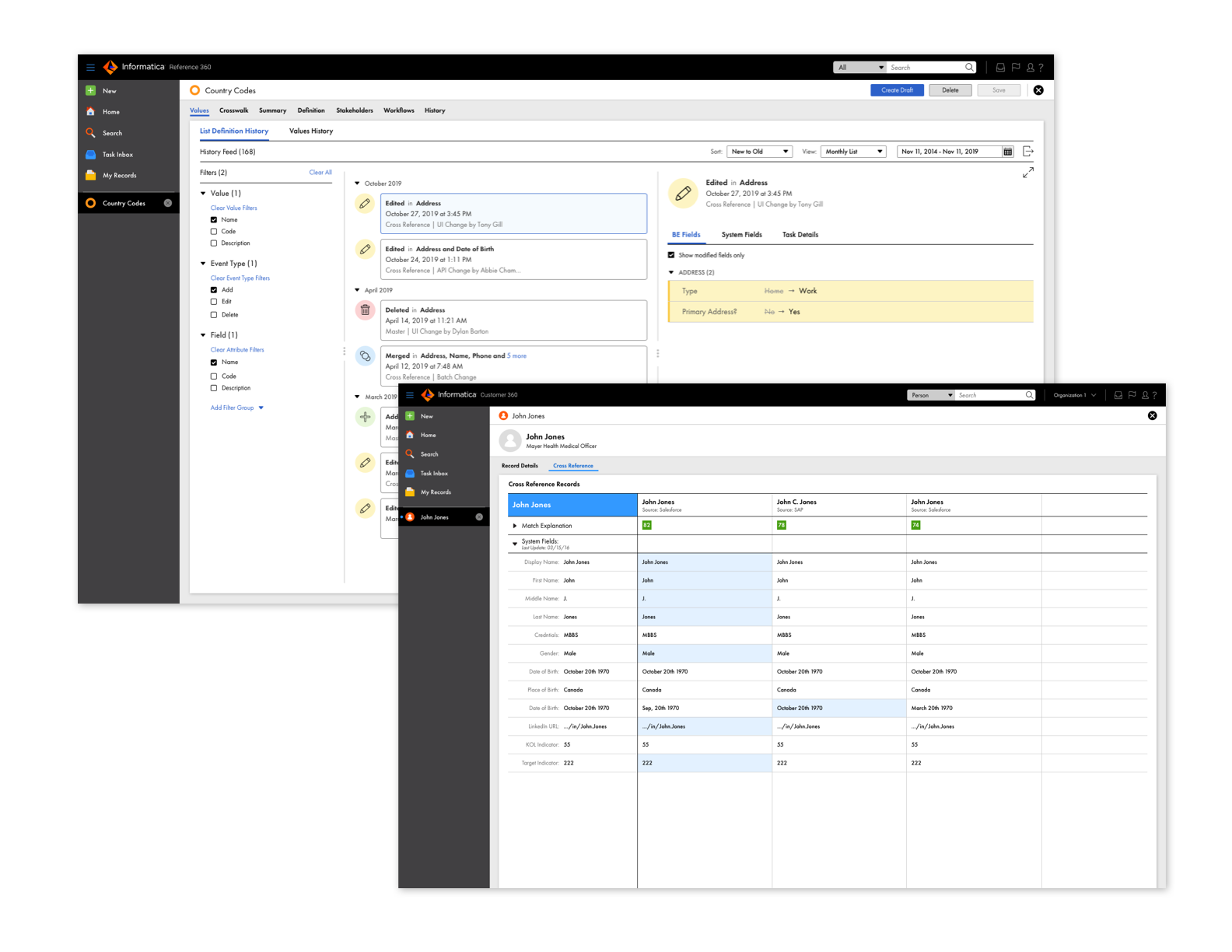Screen dimensions: 1232x952
Task: Click pencil icon of October 24 entry
Action: pos(366,250)
